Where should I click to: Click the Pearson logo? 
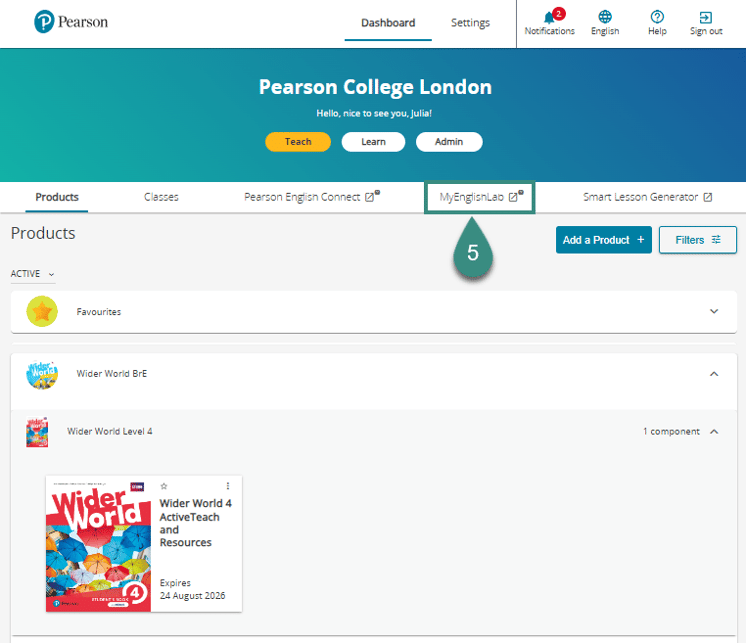[70, 22]
